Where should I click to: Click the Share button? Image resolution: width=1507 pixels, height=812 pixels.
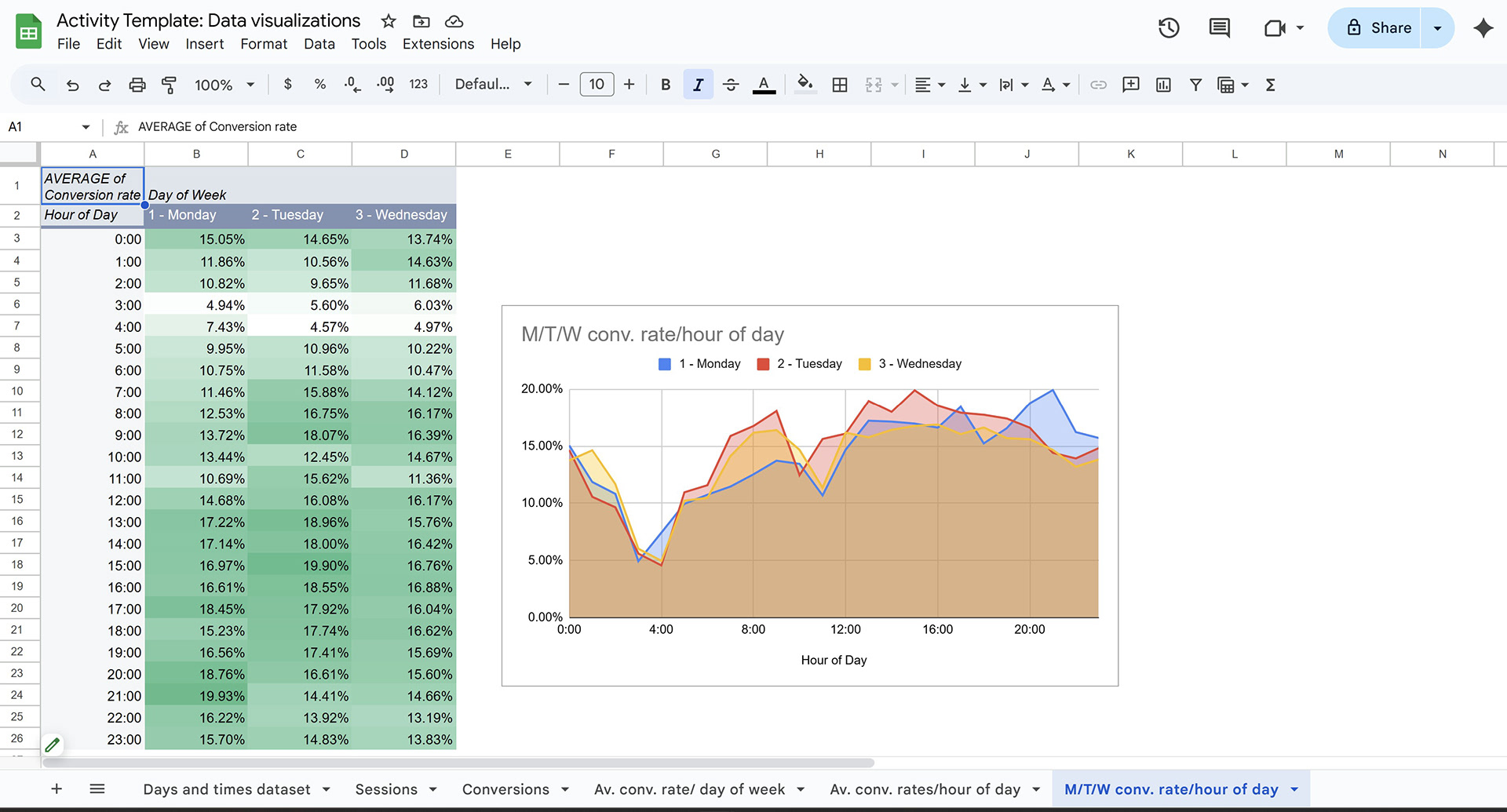coord(1380,28)
